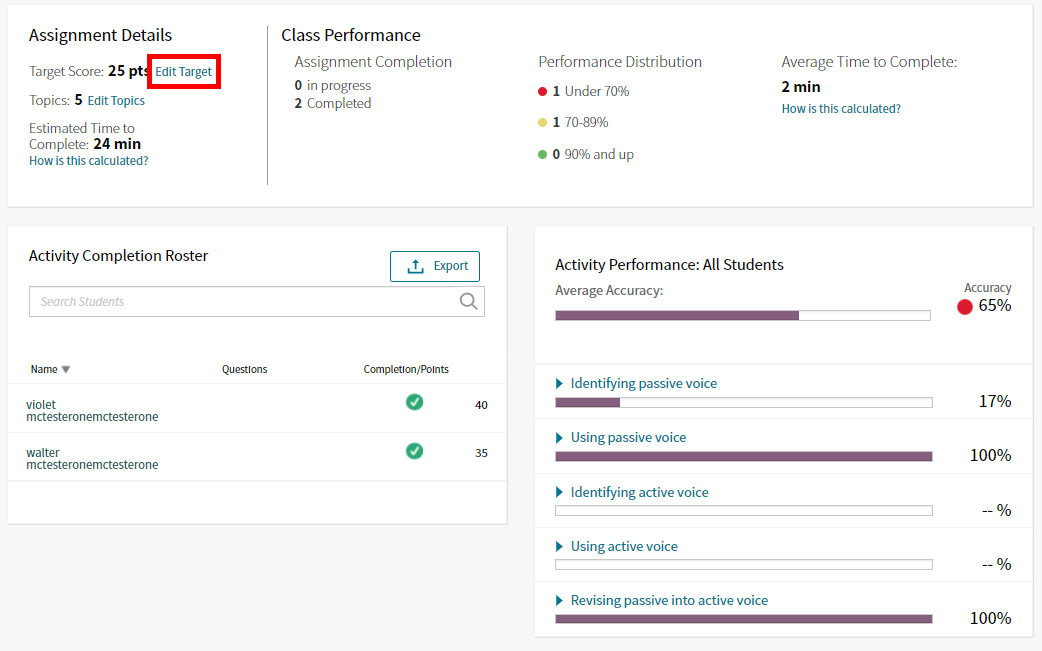This screenshot has height=651, width=1042.
Task: Click the red dot beside Under 70%
Action: point(542,90)
